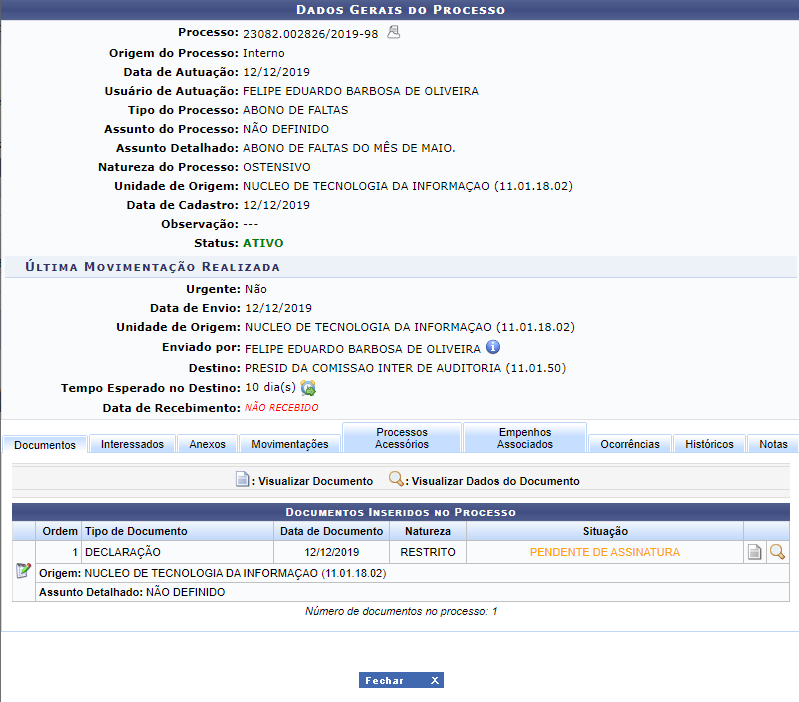Click the PENDENTE DE ASSINATURA status cell
Viewport: 799px width, 702px height.
(x=604, y=552)
